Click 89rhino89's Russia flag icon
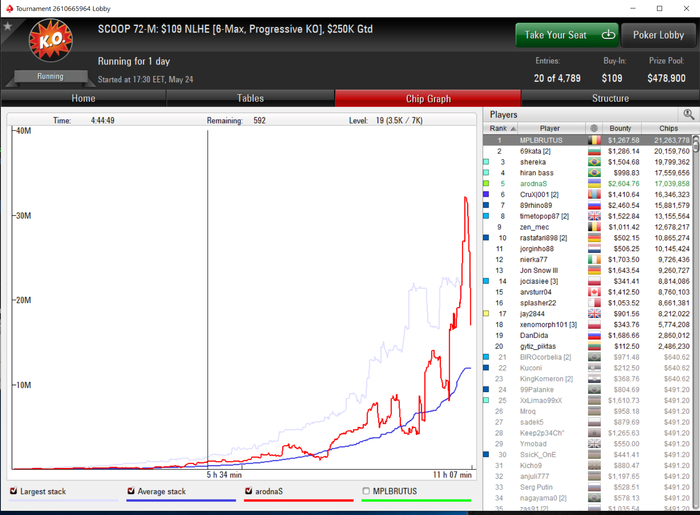The height and width of the screenshot is (515, 700). 594,205
